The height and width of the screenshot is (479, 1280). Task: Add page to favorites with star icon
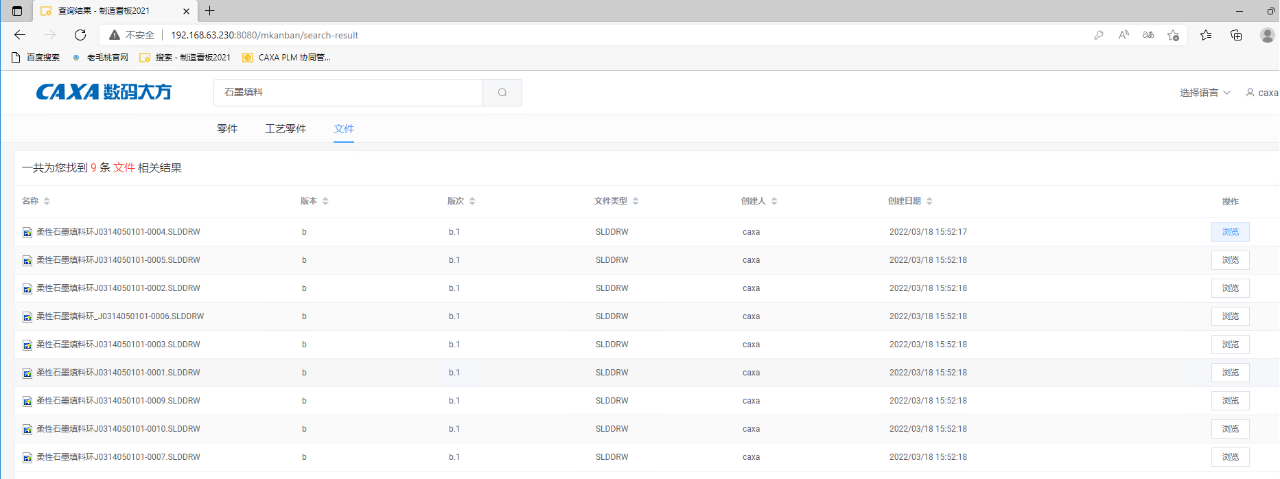click(x=1173, y=35)
